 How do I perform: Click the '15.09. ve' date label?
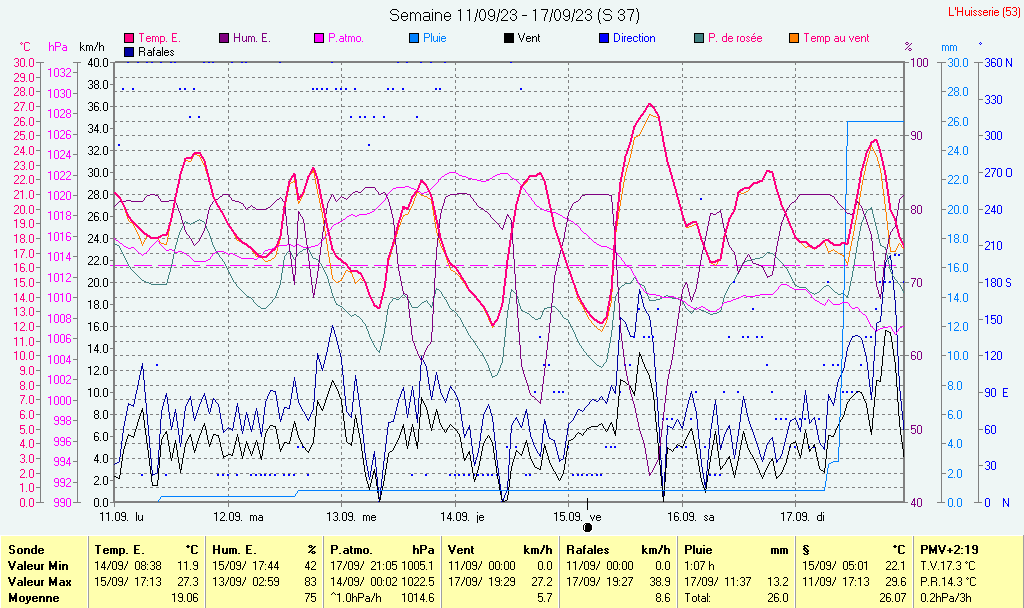tap(577, 517)
